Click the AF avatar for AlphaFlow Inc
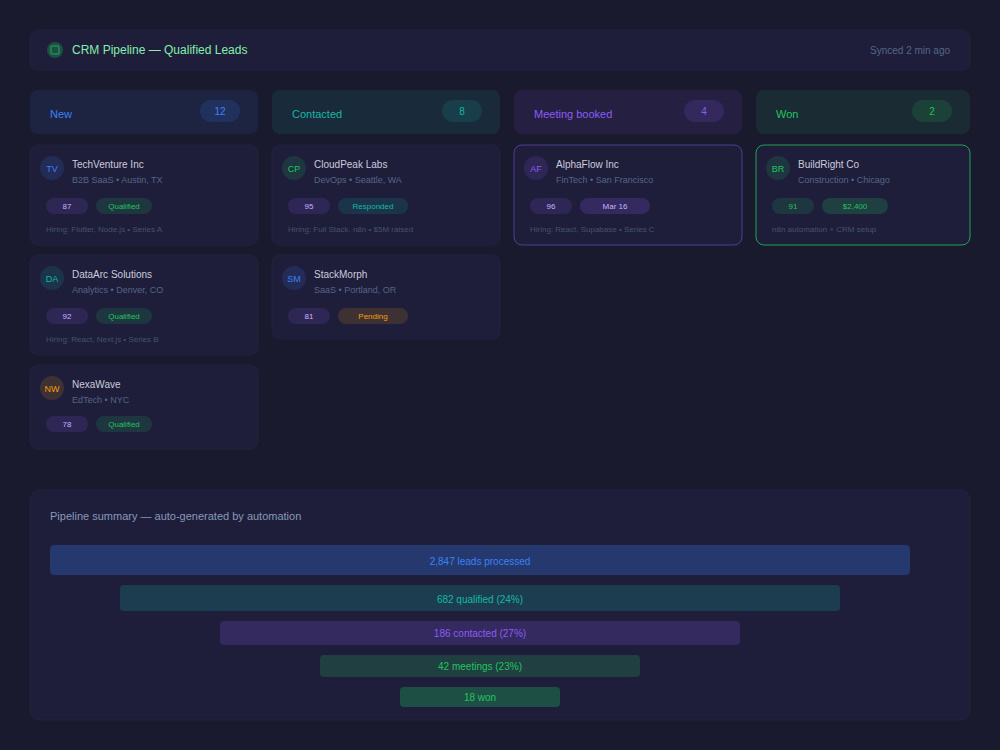Viewport: 1000px width, 750px height. coord(536,169)
